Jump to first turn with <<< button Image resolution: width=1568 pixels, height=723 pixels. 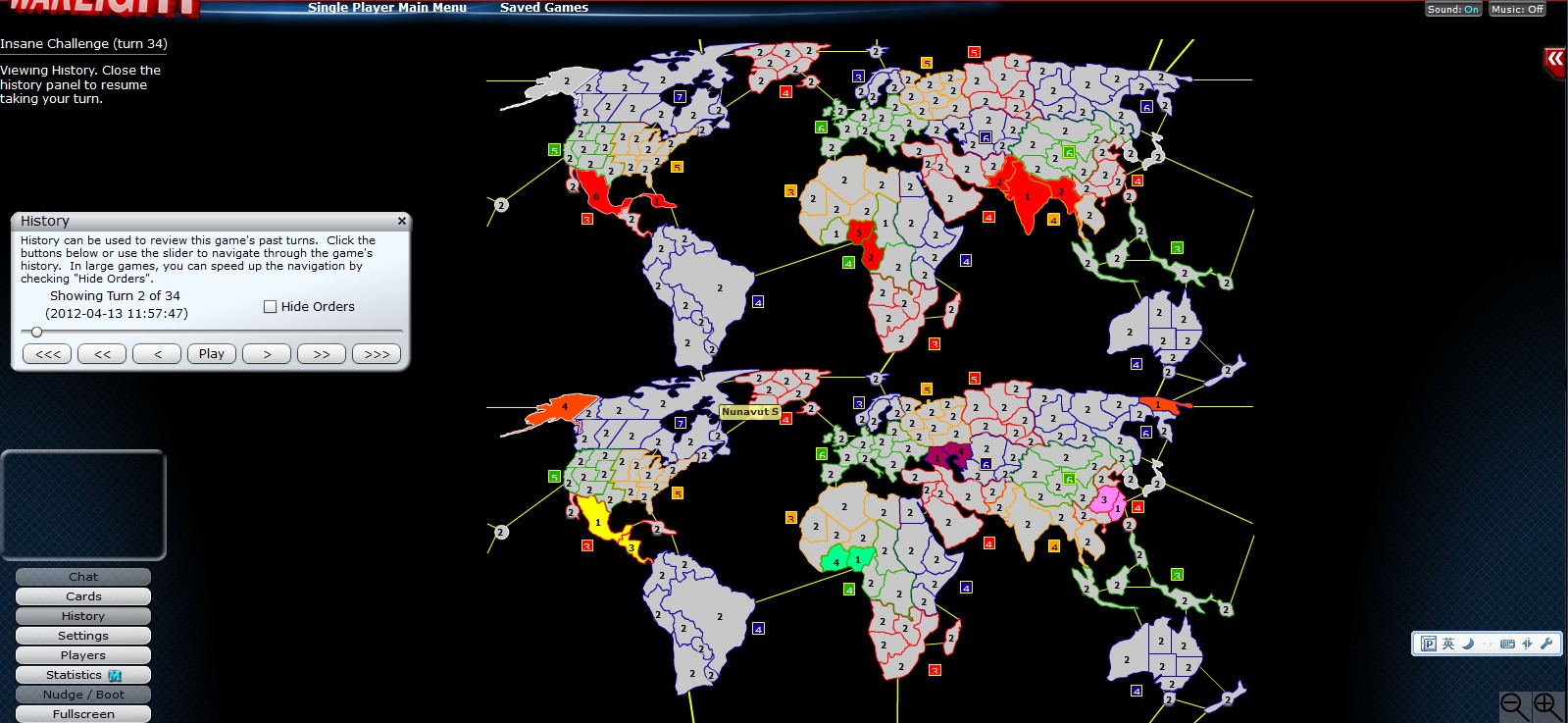pos(47,354)
